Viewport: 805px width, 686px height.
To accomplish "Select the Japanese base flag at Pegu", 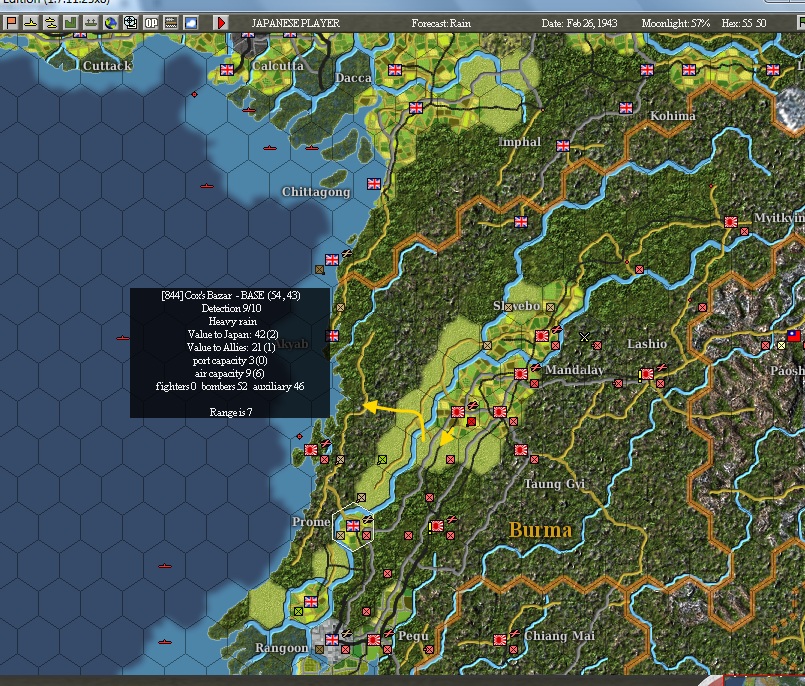I will (x=374, y=640).
